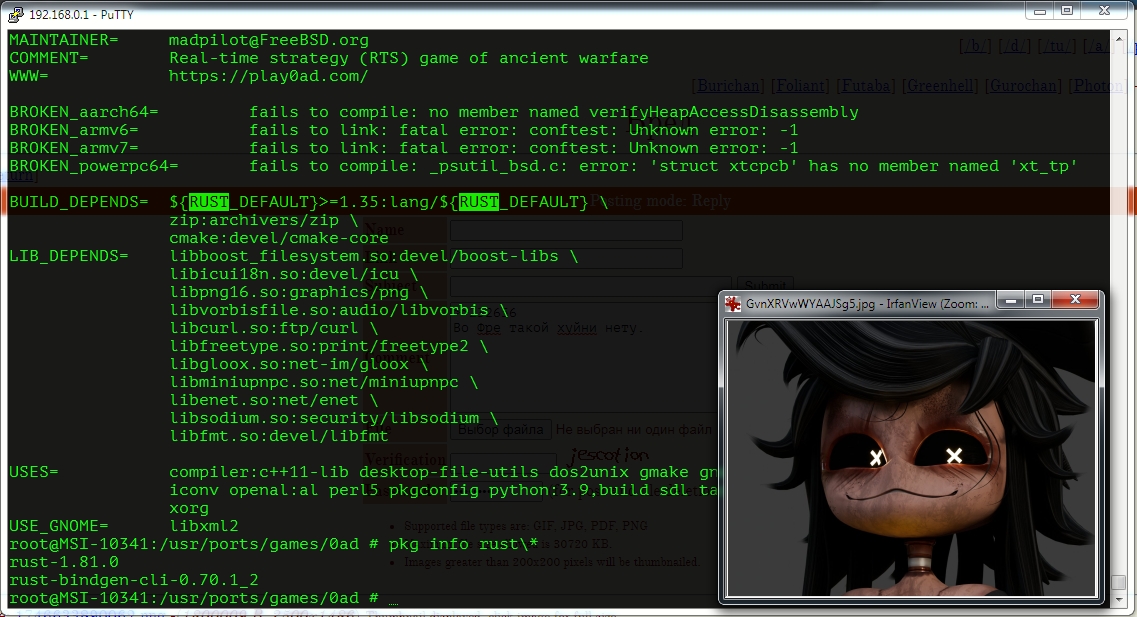Click the 'BROKEN_powerpc64=' variable

(94, 166)
